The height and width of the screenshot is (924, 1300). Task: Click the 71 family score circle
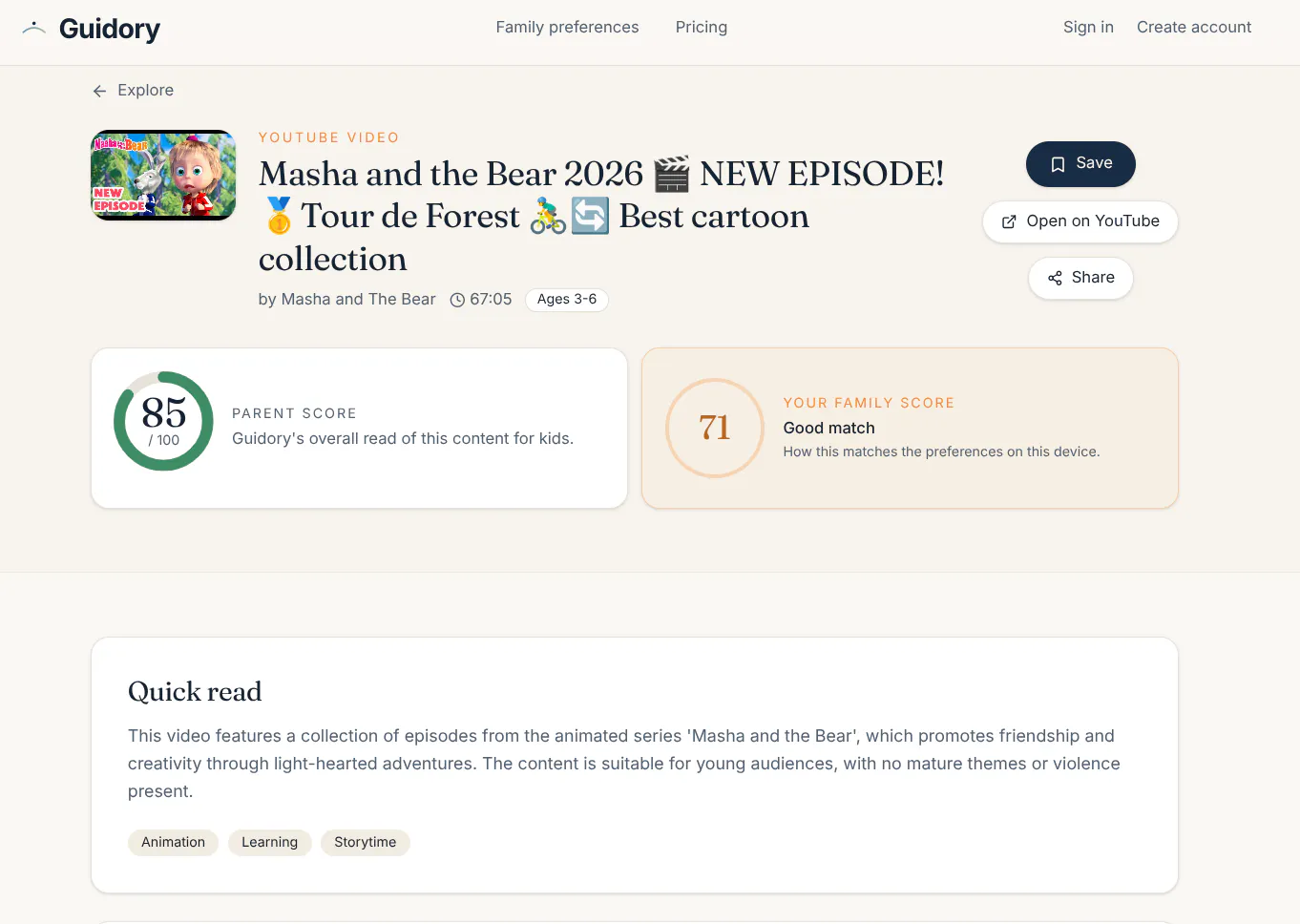point(715,428)
